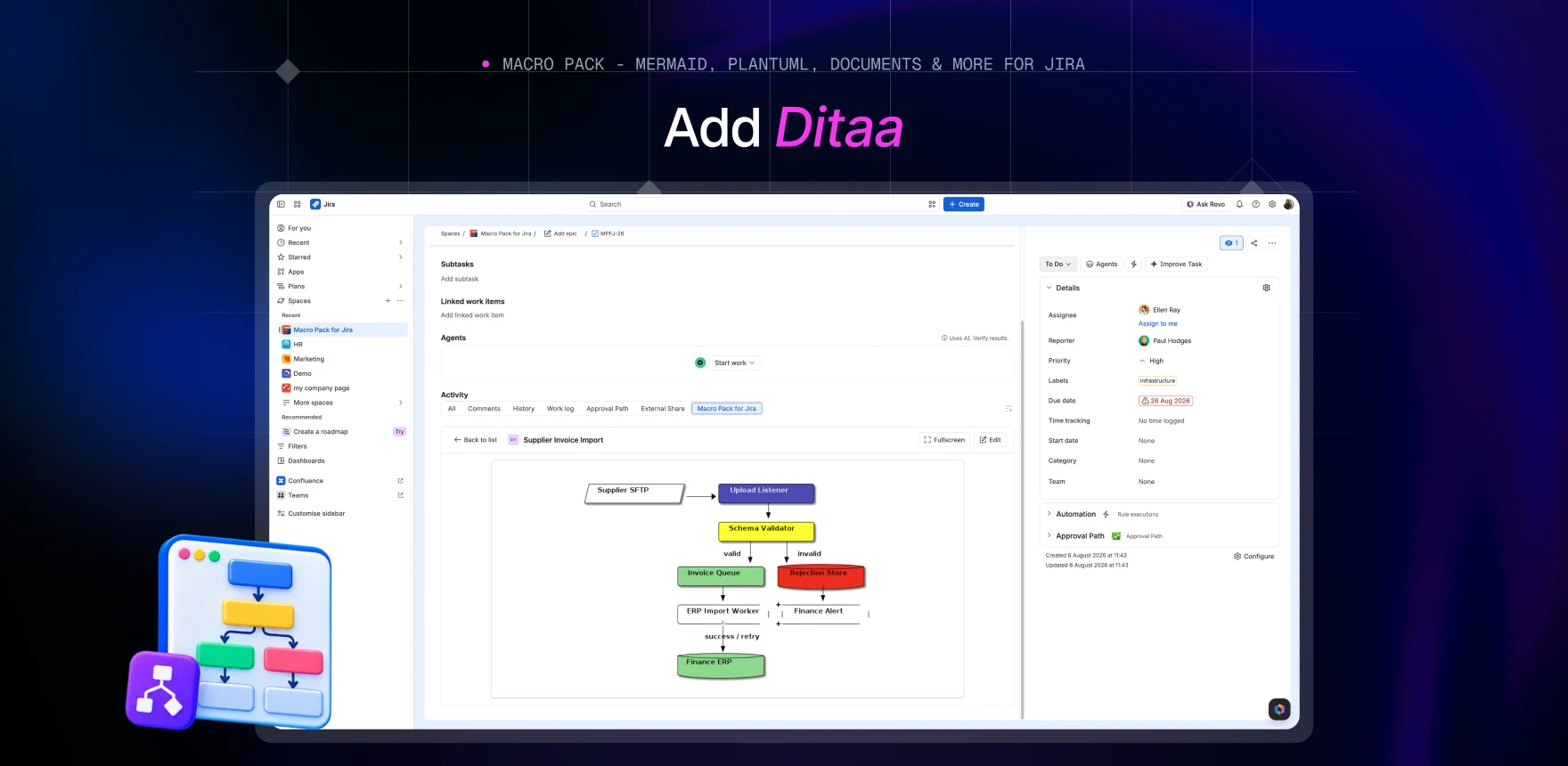This screenshot has width=1568, height=766.
Task: Select the External Share tab
Action: tap(663, 409)
